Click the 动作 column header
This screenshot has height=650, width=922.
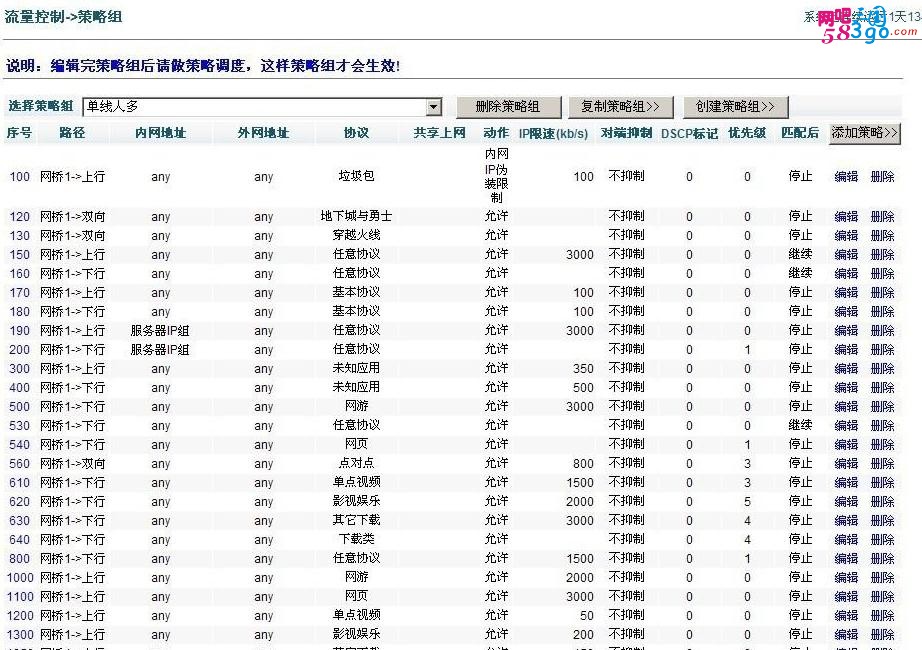(x=496, y=133)
